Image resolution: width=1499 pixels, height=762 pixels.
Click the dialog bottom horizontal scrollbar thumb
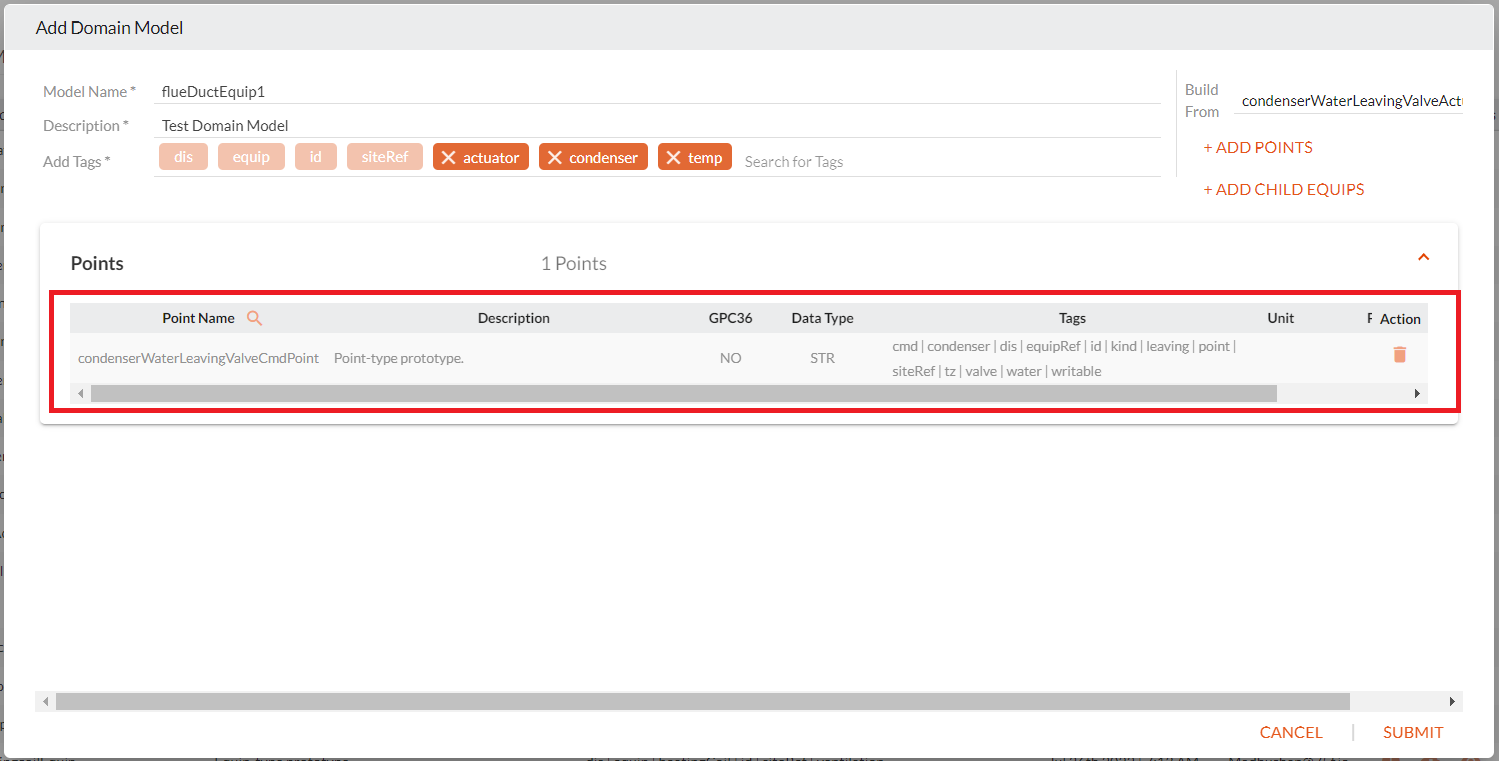pos(703,702)
